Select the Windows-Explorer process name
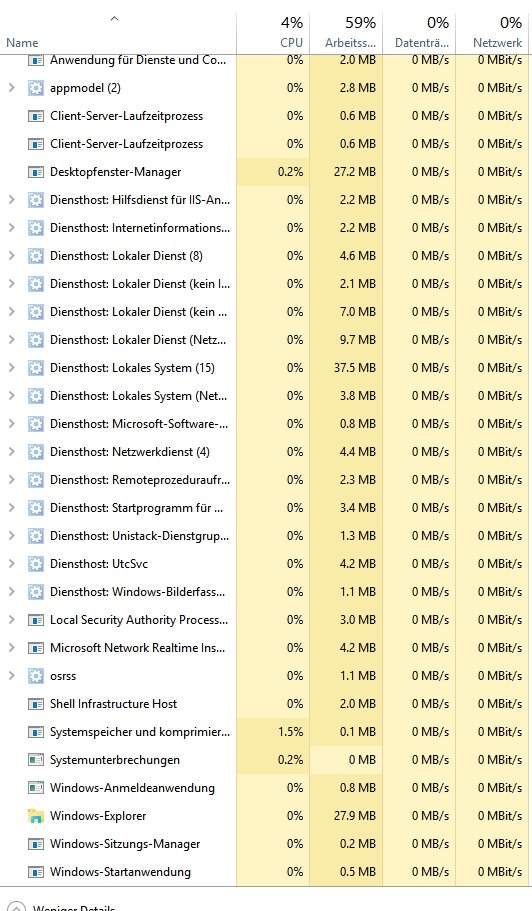Screen dimensions: 532x911 (x=98, y=816)
